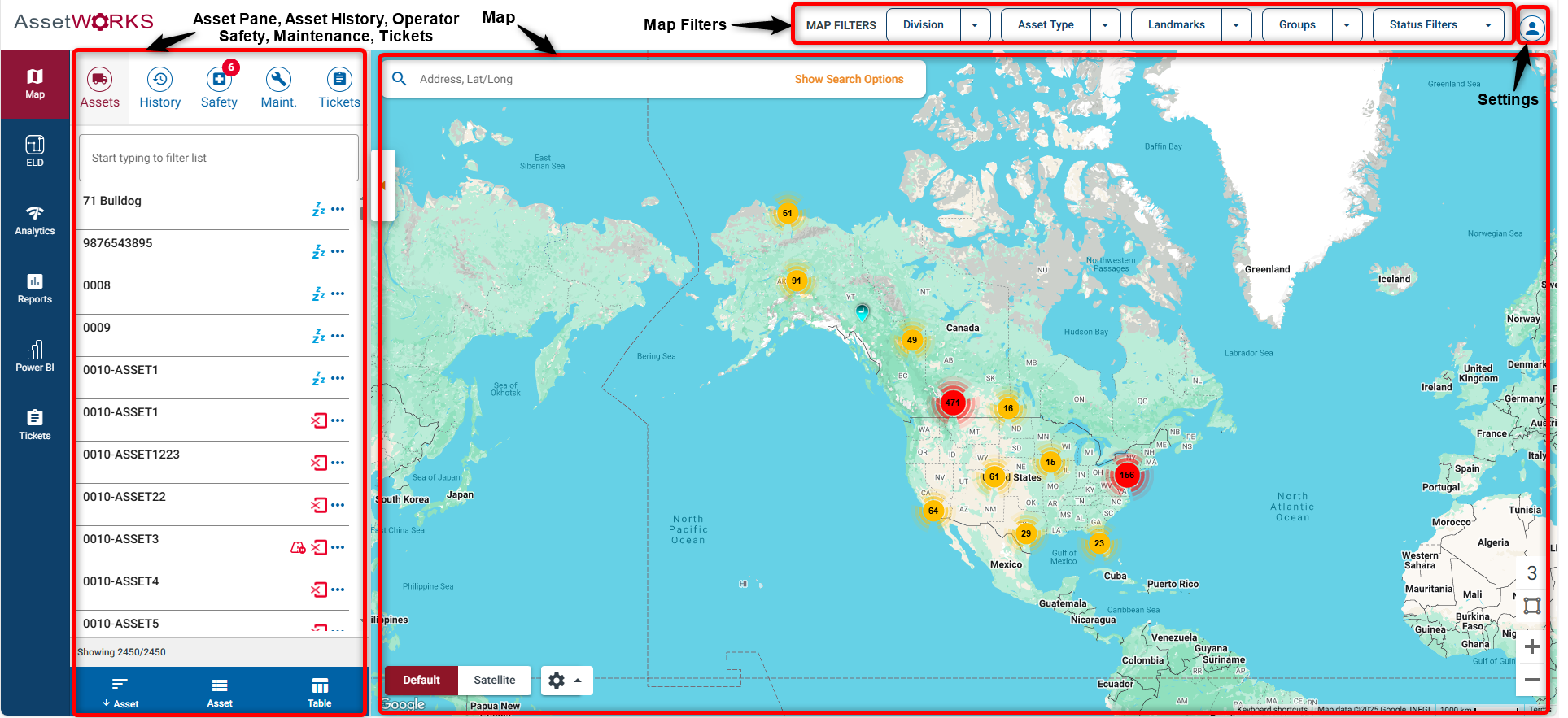Viewport: 1568px width, 718px height.
Task: Expand the Division filter dropdown arrow
Action: [975, 25]
